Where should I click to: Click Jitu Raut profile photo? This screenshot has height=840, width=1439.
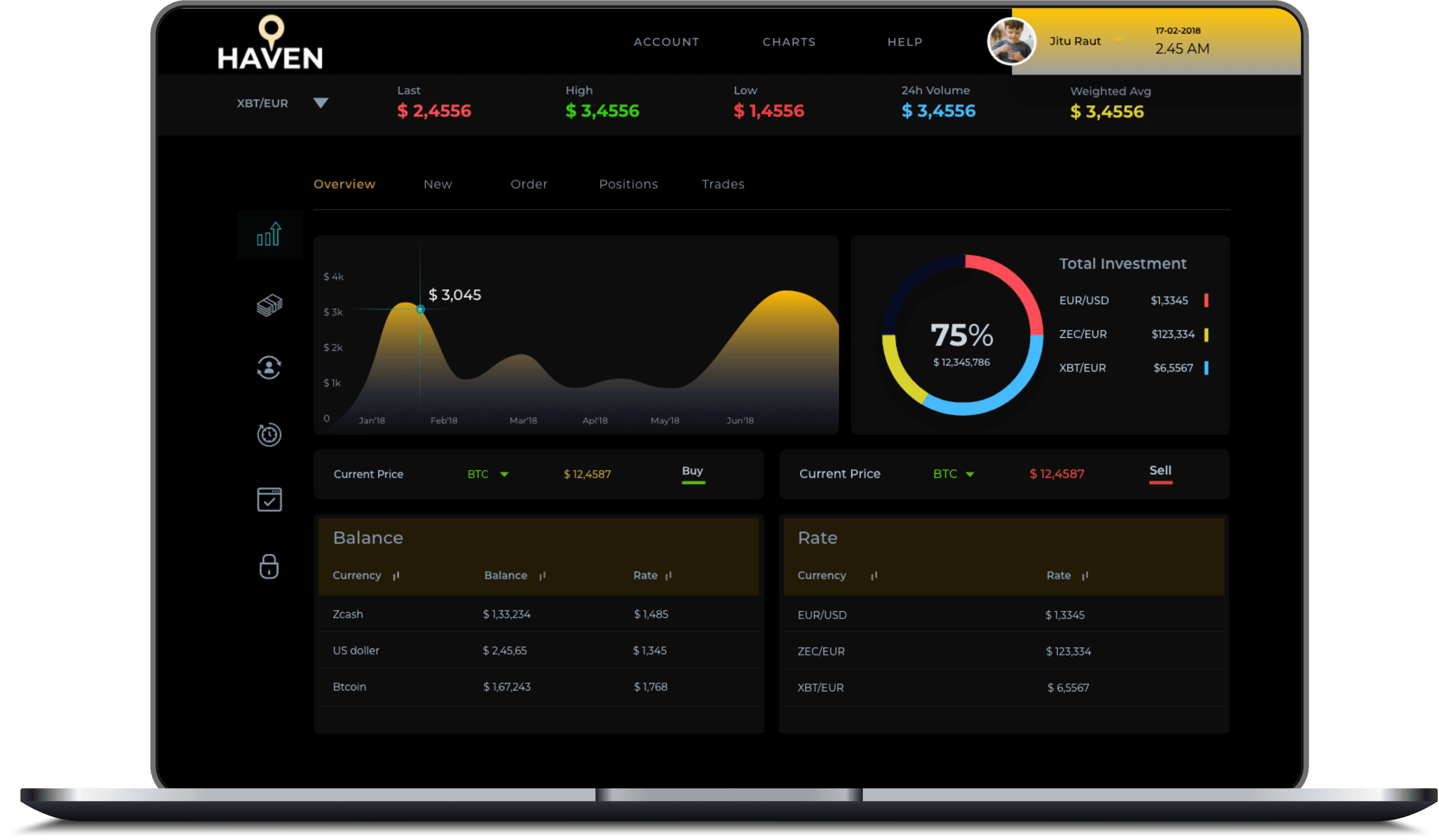[x=1012, y=41]
